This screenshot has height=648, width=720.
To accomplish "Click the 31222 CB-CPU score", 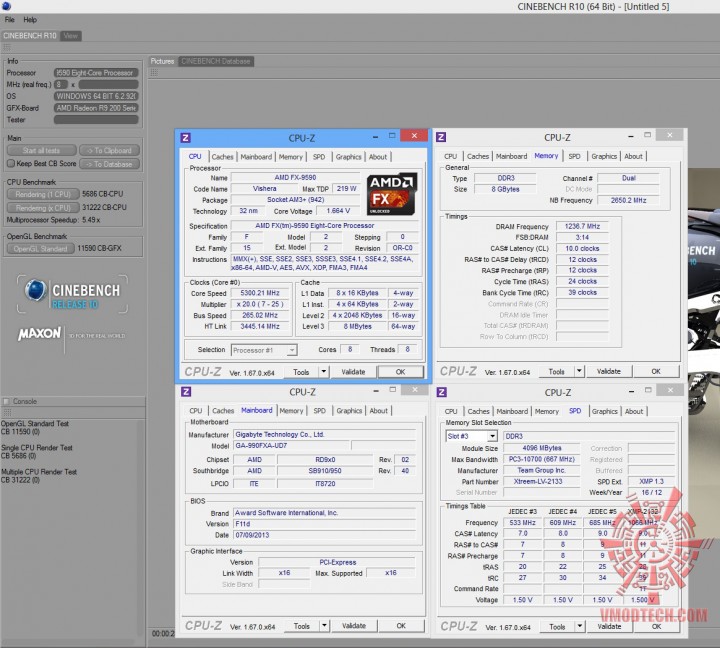I will coord(104,208).
